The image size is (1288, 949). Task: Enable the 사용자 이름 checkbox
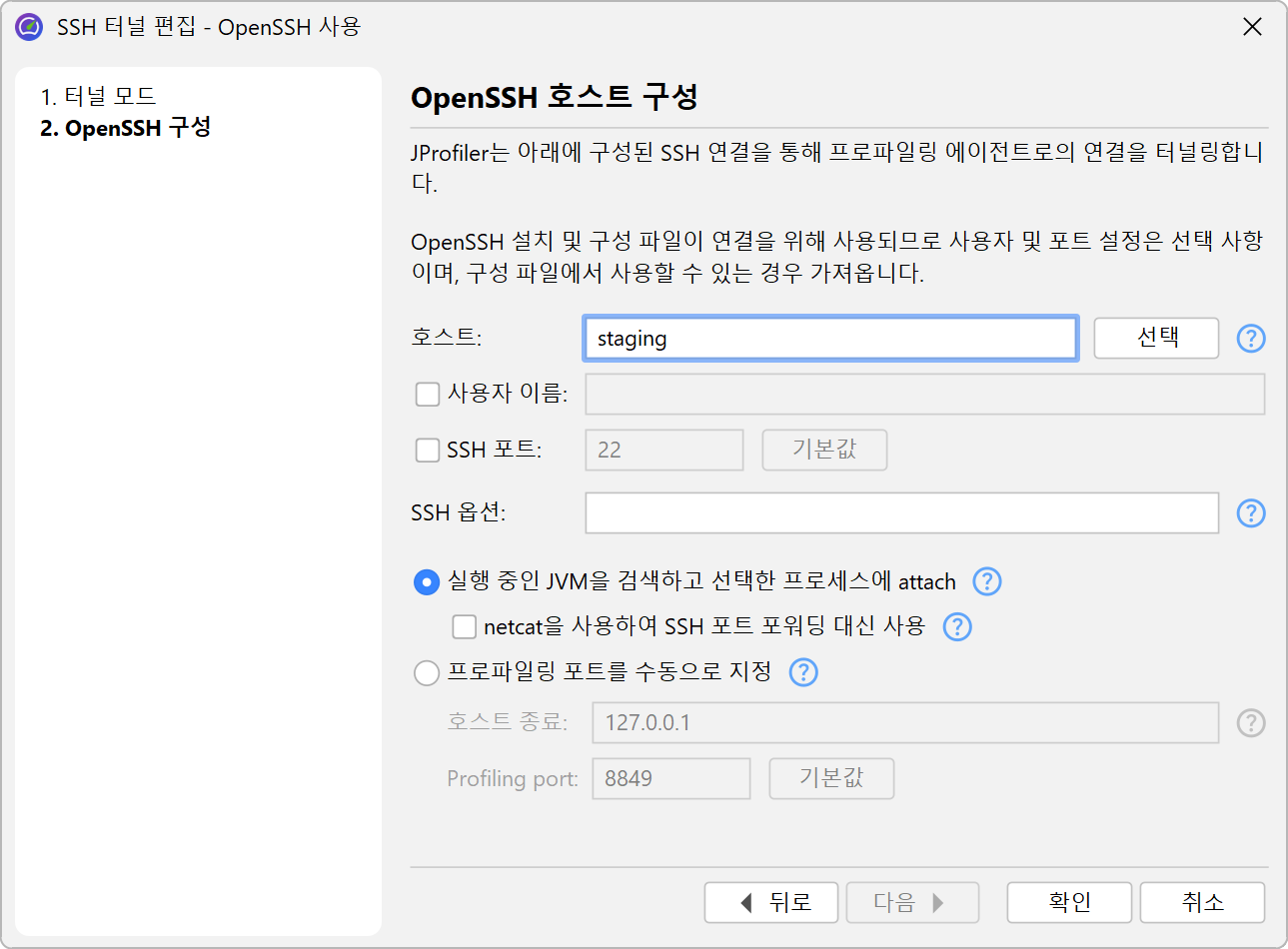pos(428,395)
